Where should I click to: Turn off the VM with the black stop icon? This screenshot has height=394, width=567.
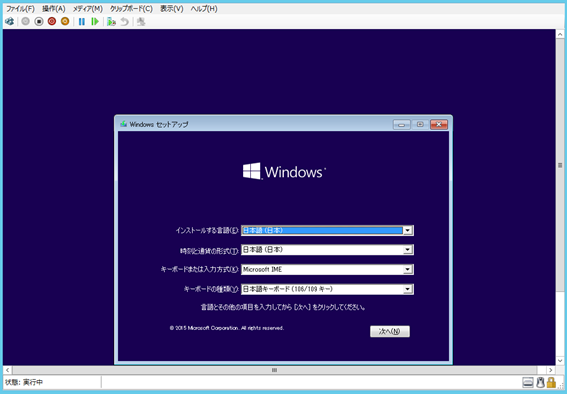(x=39, y=22)
